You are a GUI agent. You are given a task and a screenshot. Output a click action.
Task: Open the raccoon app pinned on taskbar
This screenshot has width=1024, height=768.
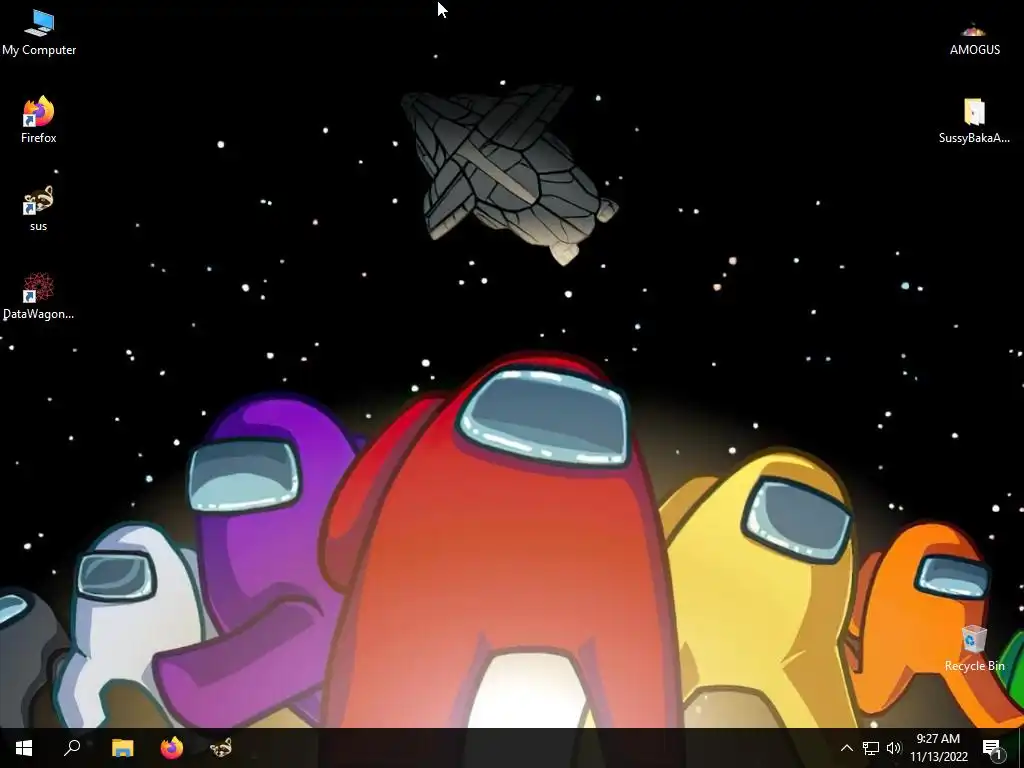coord(221,748)
